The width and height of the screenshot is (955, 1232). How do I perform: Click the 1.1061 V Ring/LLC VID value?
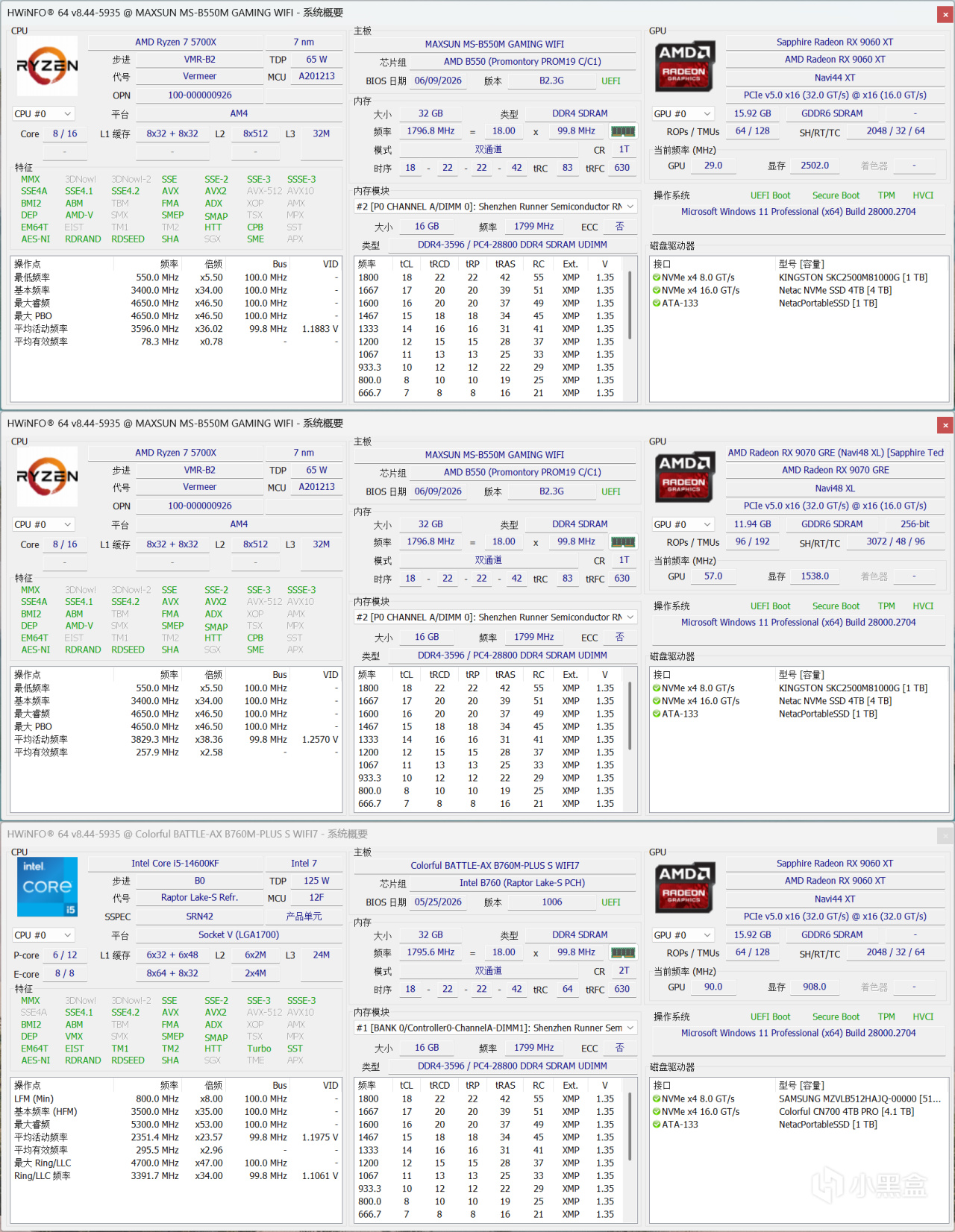320,1176
